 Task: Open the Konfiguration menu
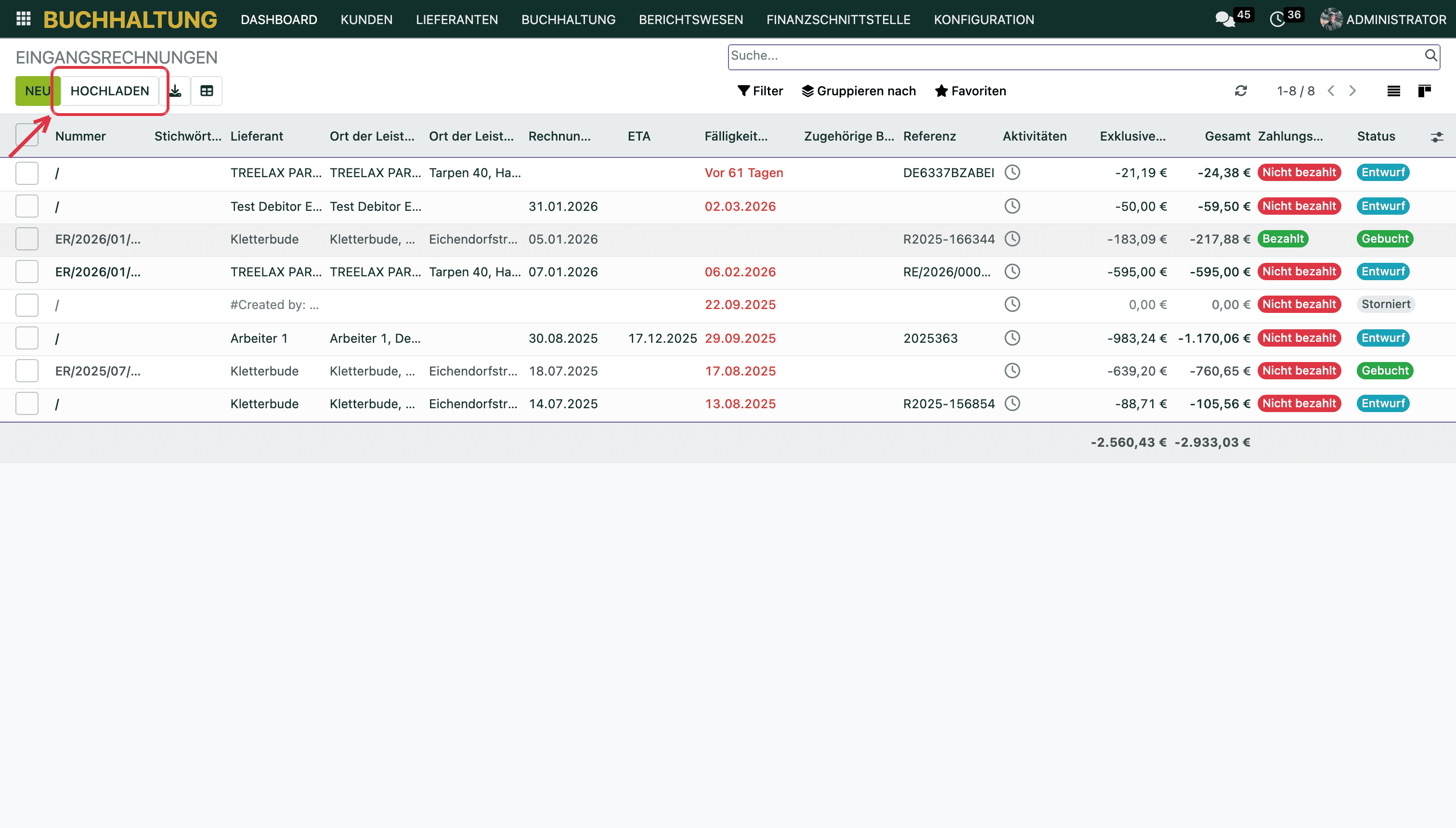pos(984,19)
